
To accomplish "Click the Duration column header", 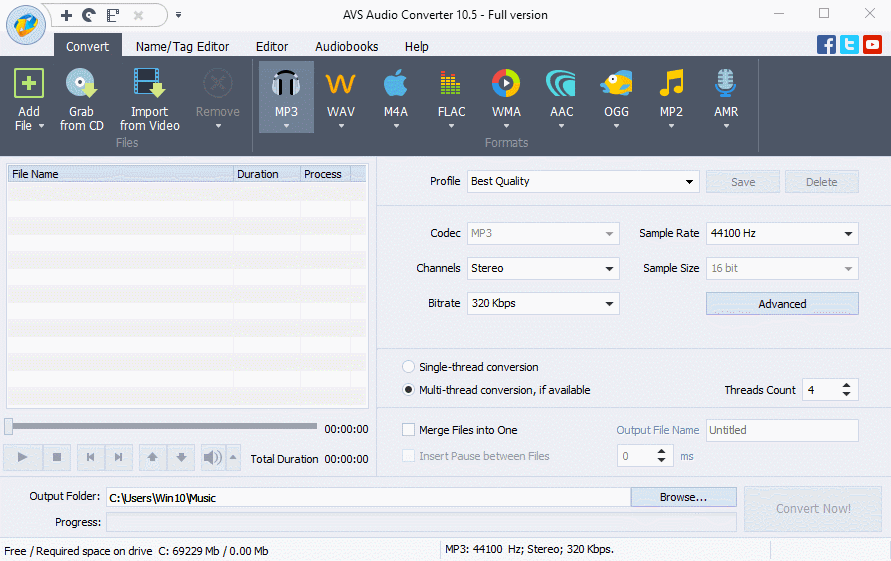I will click(x=267, y=174).
